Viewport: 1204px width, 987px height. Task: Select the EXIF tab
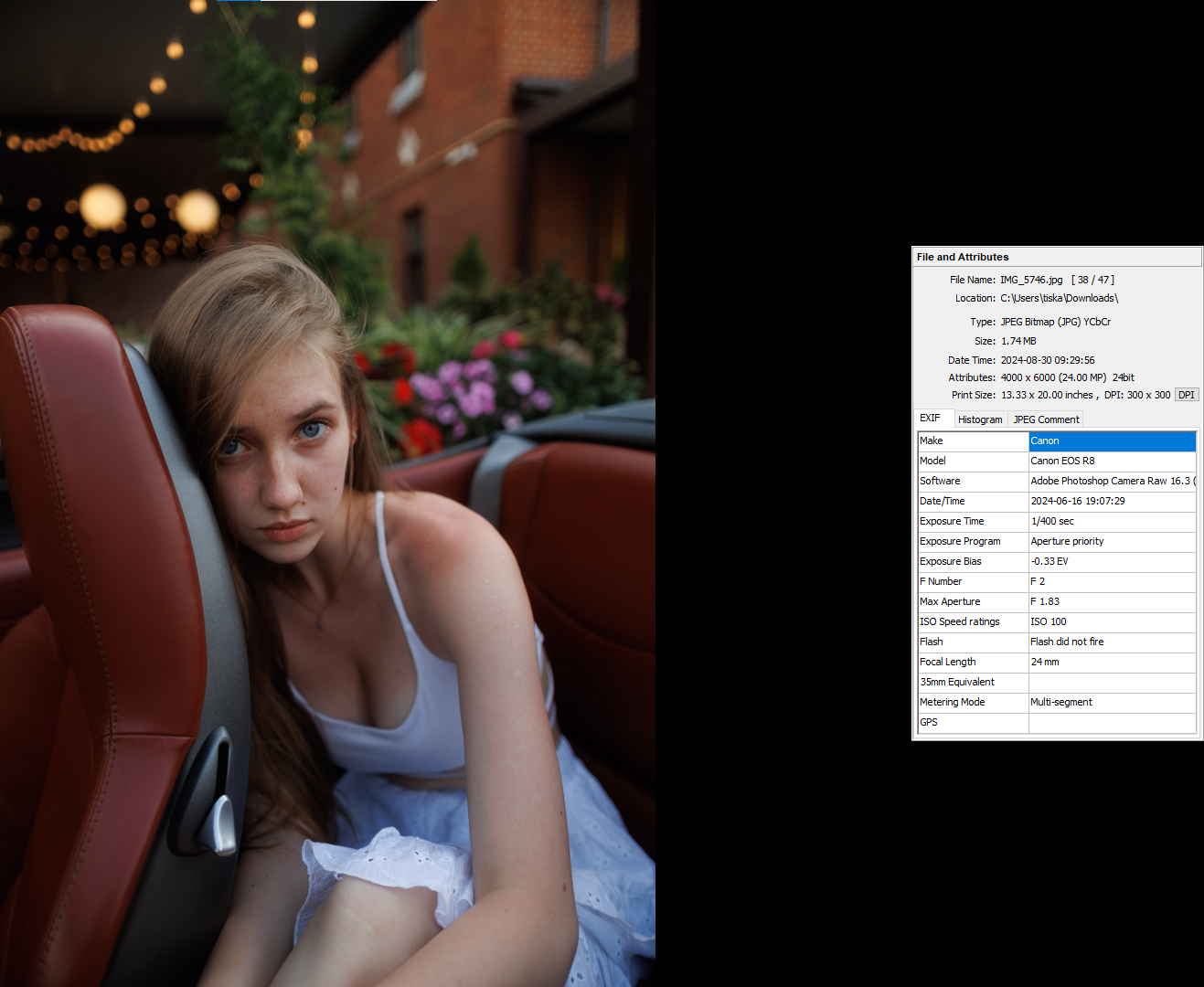pyautogui.click(x=930, y=418)
